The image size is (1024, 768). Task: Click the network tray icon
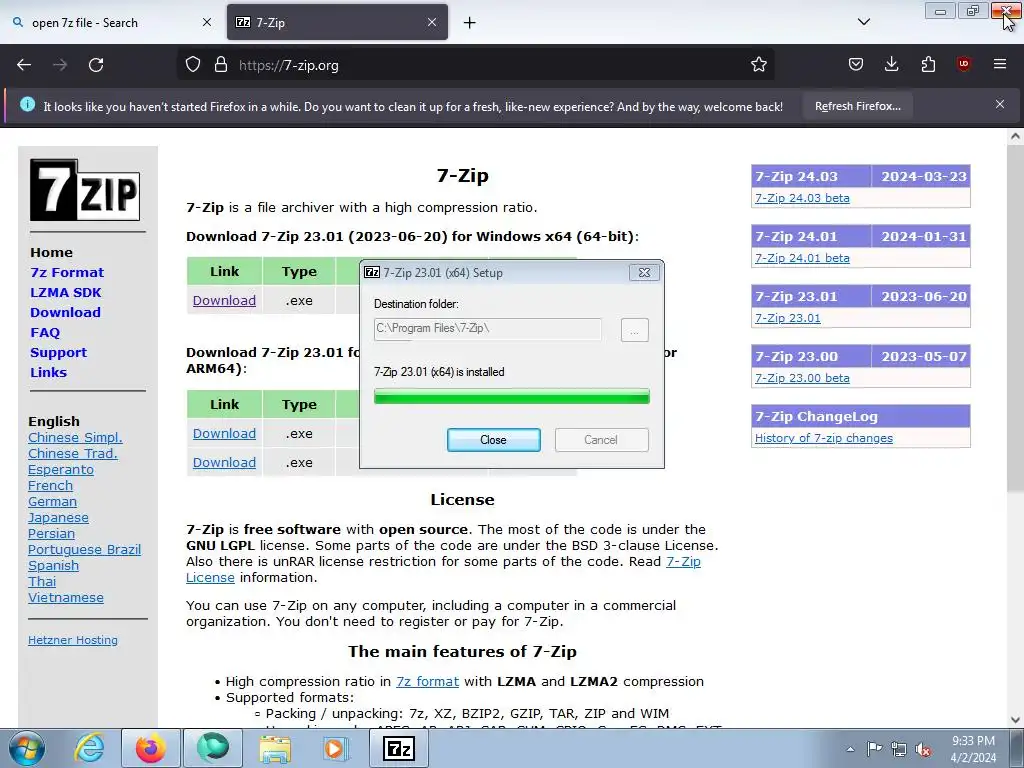(x=899, y=749)
